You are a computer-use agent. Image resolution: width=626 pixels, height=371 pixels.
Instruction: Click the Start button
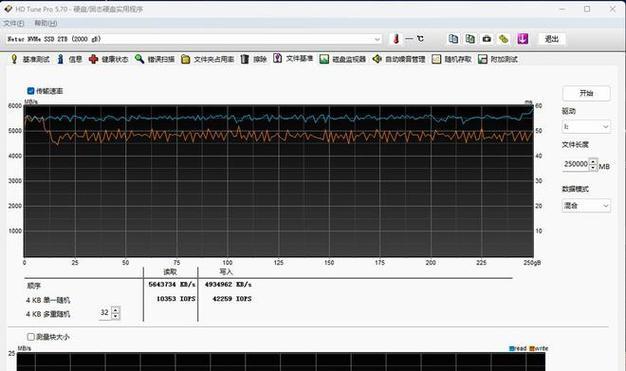click(586, 93)
